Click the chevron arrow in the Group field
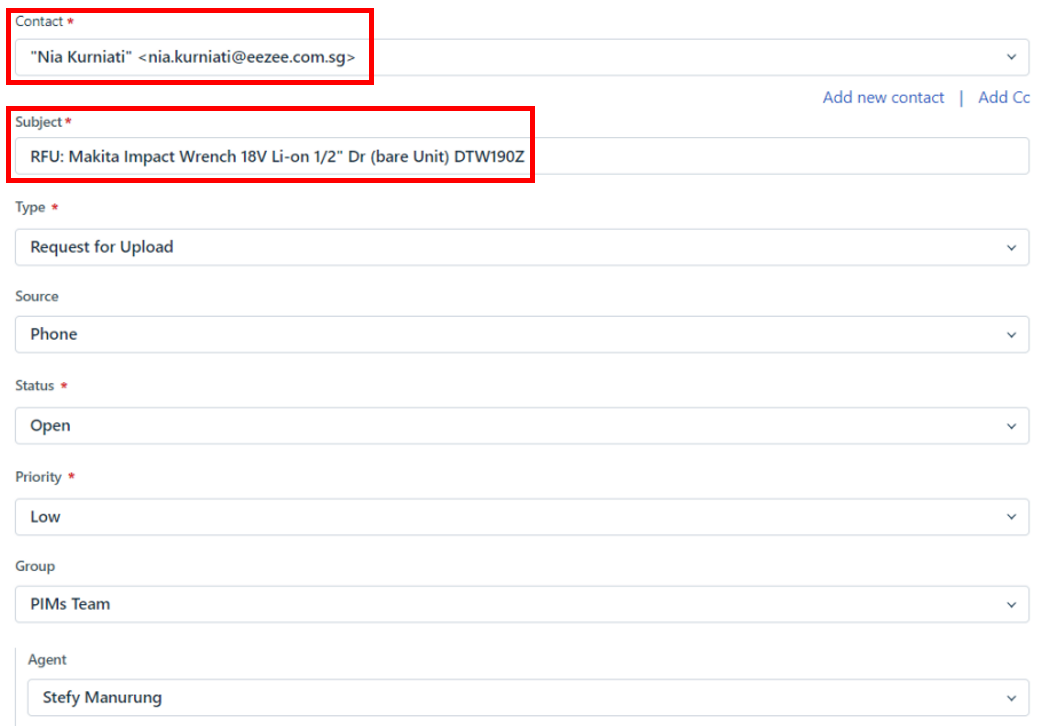Viewport: 1040px width, 726px height. (x=1011, y=605)
